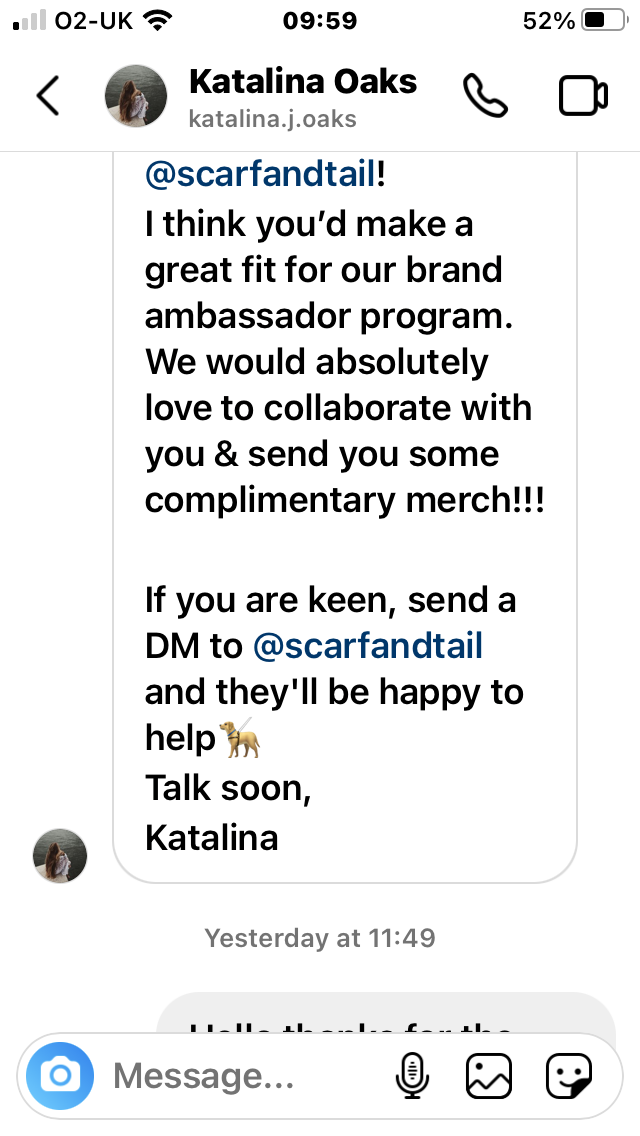
Task: Start an audio call with Katalina
Action: (x=485, y=95)
